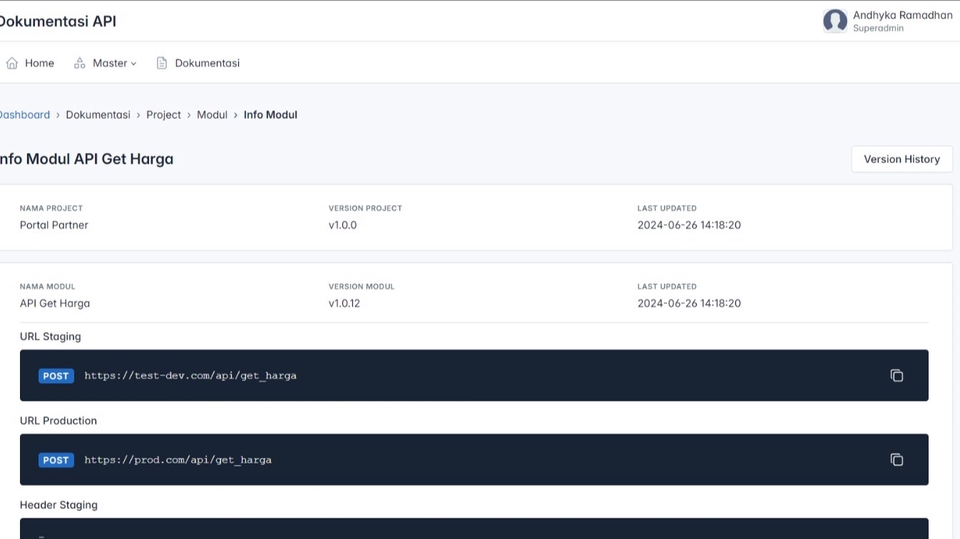Go to Dashboard breadcrumb link
Viewport: 960px width, 539px height.
click(24, 115)
